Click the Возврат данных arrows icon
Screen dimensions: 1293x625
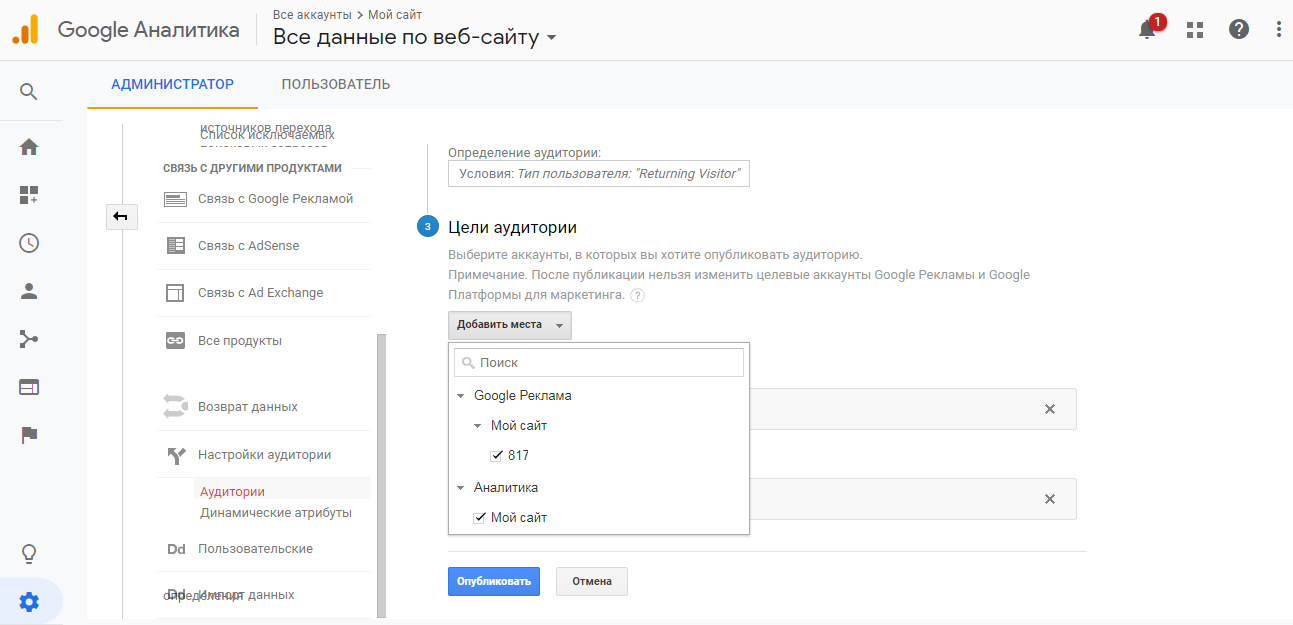tap(176, 406)
